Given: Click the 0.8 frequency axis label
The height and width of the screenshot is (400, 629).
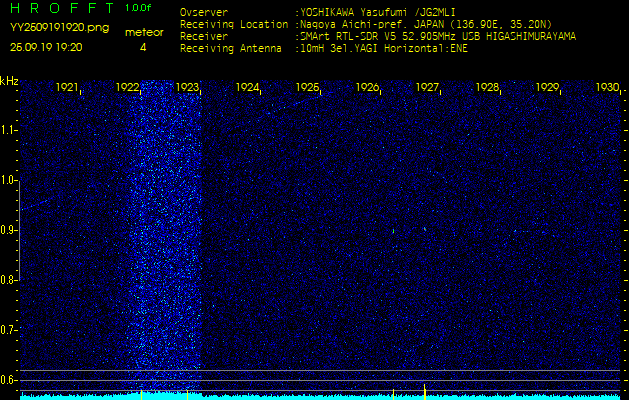Looking at the screenshot, I should pyautogui.click(x=8, y=280).
